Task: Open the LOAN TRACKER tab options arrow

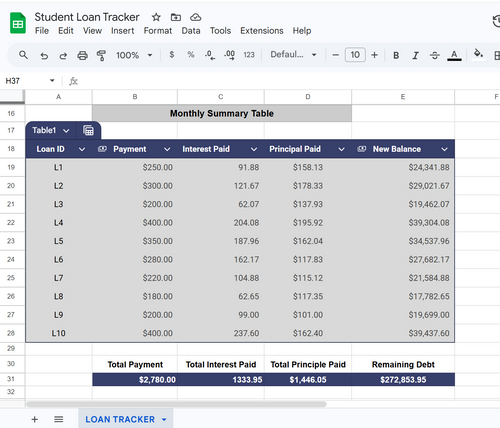Action: coord(164,420)
